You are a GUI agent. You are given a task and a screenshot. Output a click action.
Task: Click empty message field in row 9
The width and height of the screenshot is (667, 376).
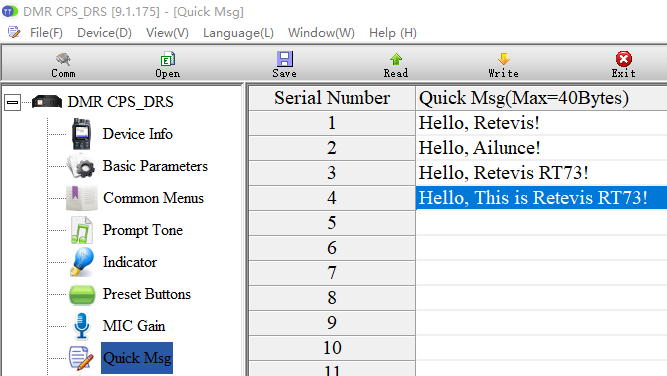coord(541,323)
